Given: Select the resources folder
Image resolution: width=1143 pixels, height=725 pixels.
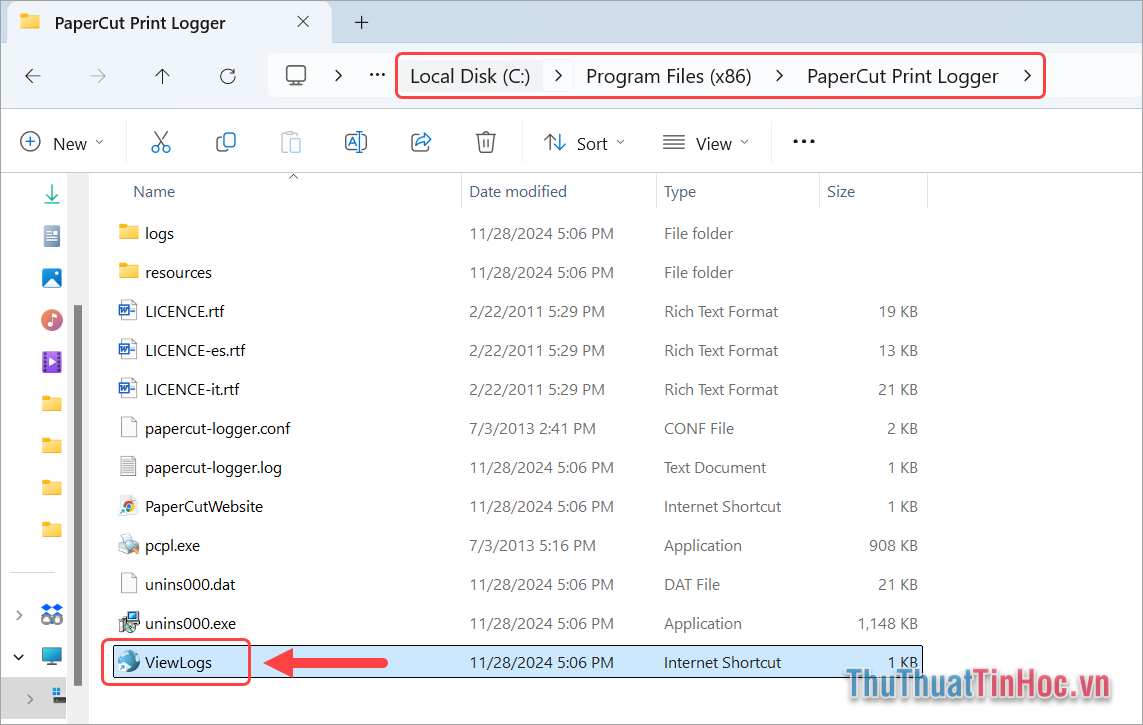Looking at the screenshot, I should coord(178,273).
